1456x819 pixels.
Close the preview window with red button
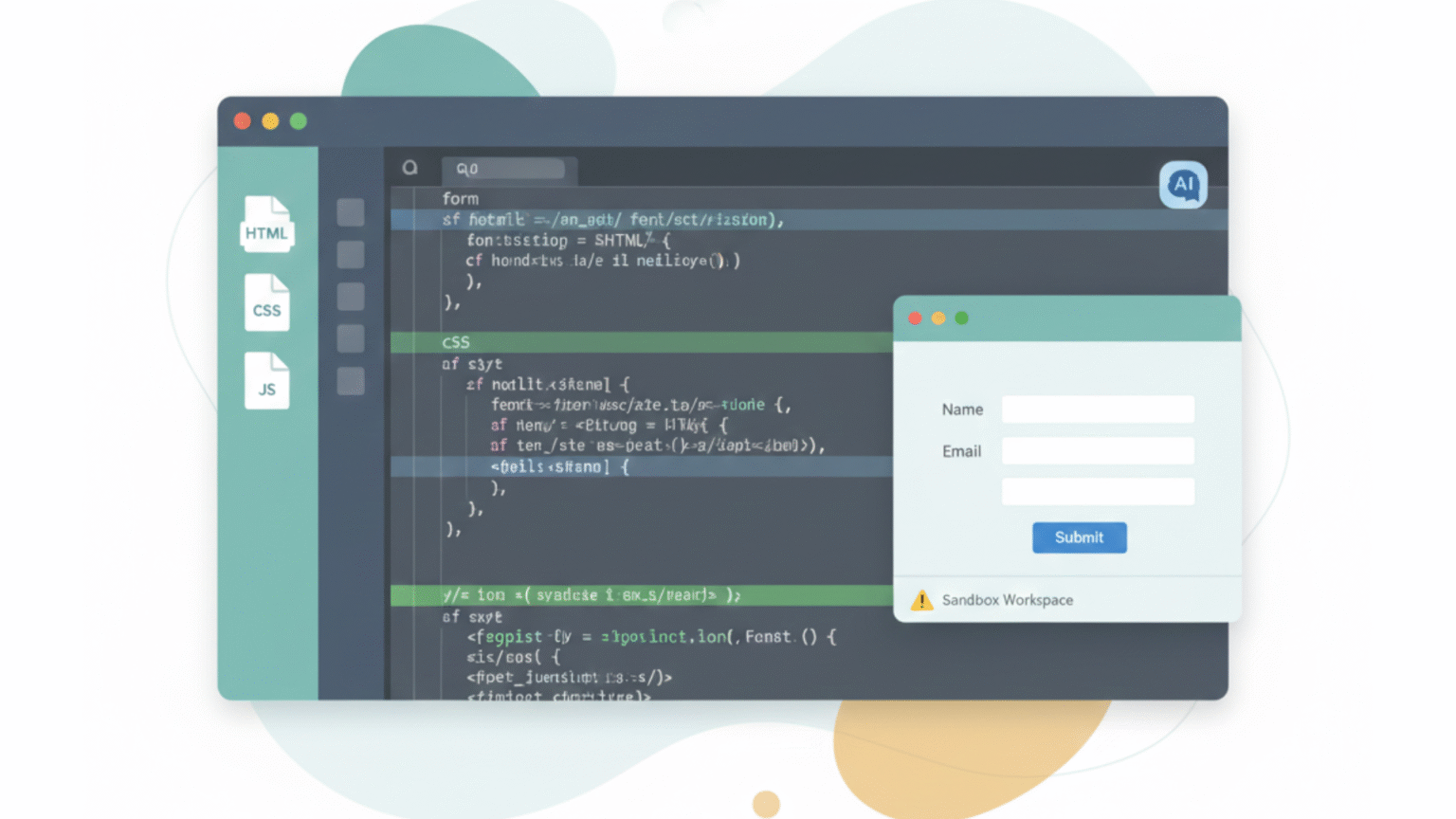click(x=915, y=318)
